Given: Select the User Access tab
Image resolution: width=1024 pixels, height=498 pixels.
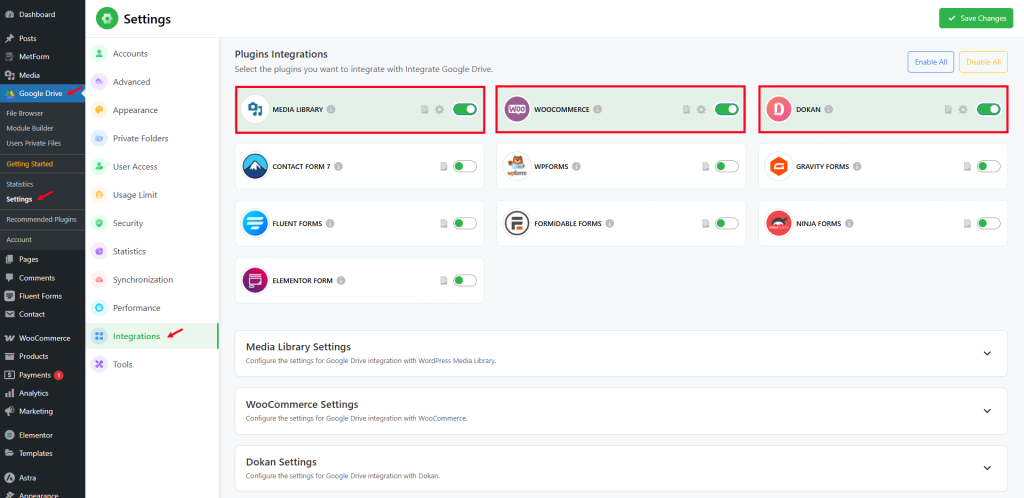Looking at the screenshot, I should click(152, 166).
